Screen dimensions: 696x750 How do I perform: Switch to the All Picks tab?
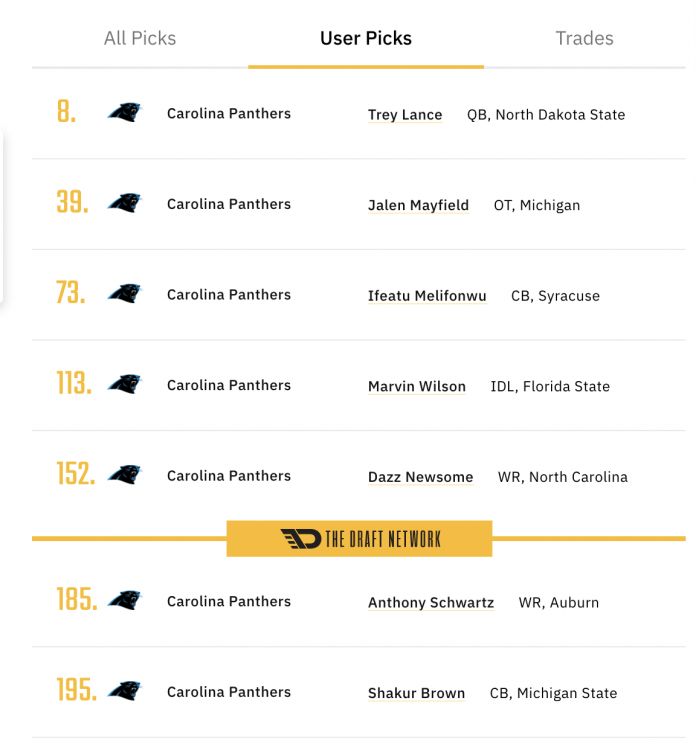(x=140, y=39)
